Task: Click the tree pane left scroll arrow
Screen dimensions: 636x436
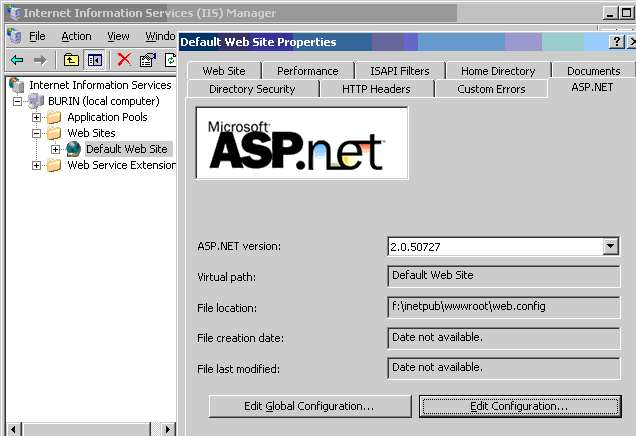Action: 14,429
